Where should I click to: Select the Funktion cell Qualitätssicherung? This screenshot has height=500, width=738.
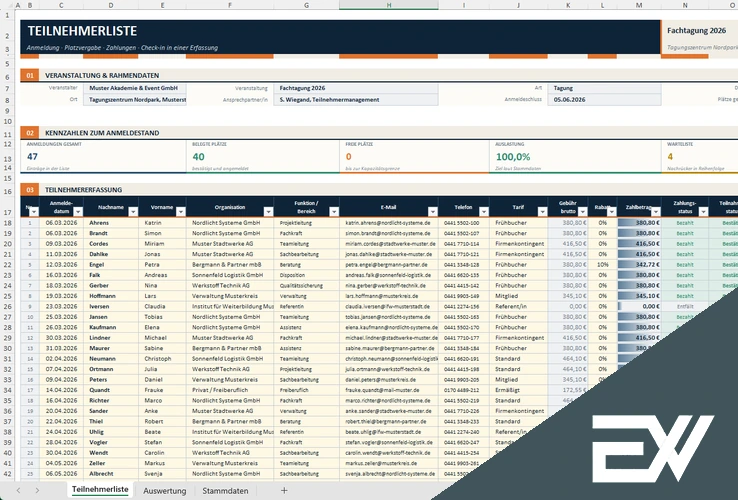point(306,286)
